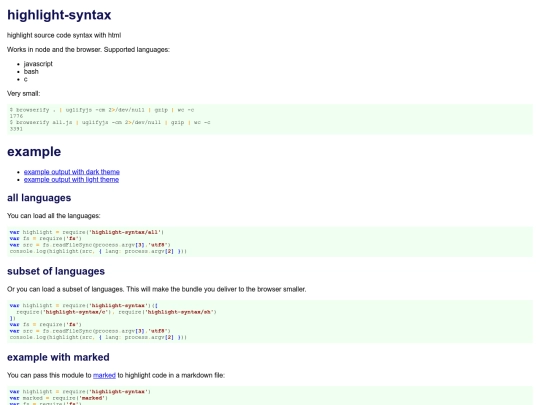
Task: Open the example output with dark theme link
Action: coord(72,172)
